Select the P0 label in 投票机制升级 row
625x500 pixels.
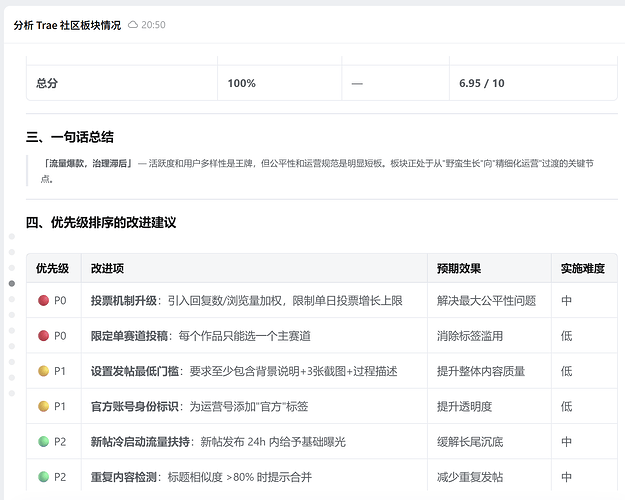[x=60, y=300]
